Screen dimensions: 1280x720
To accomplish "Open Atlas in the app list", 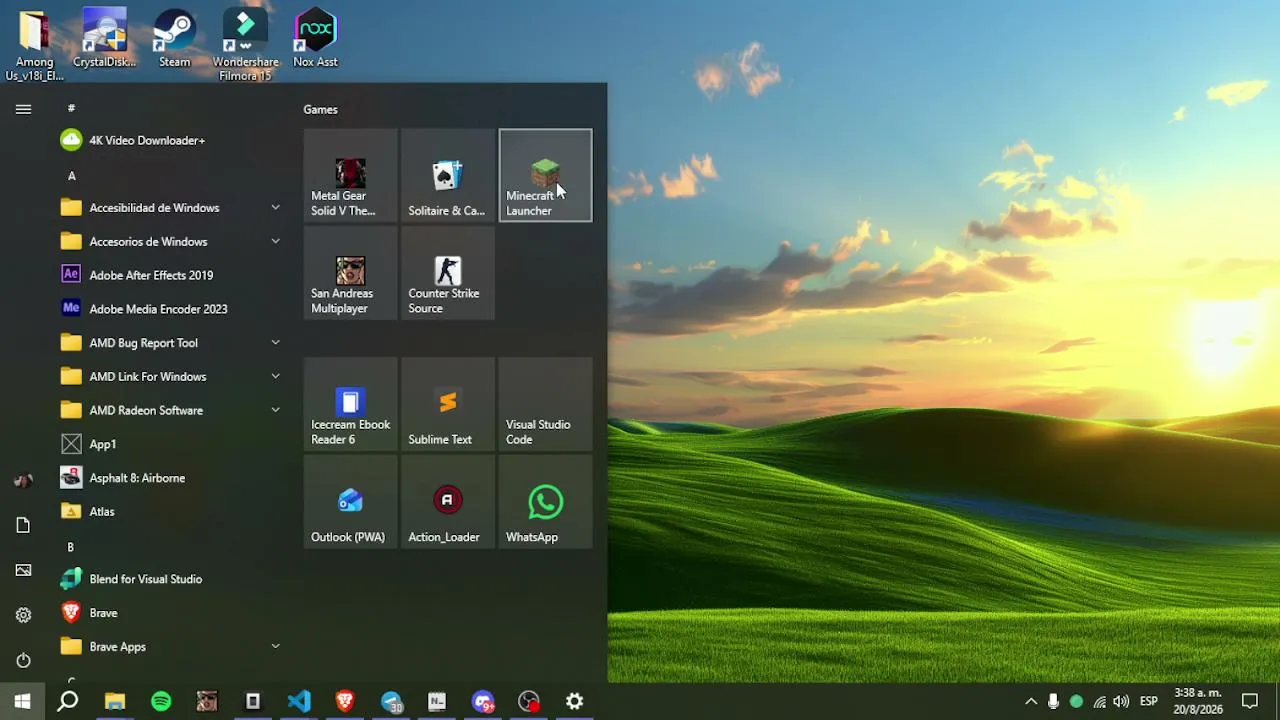I will pos(171,512).
